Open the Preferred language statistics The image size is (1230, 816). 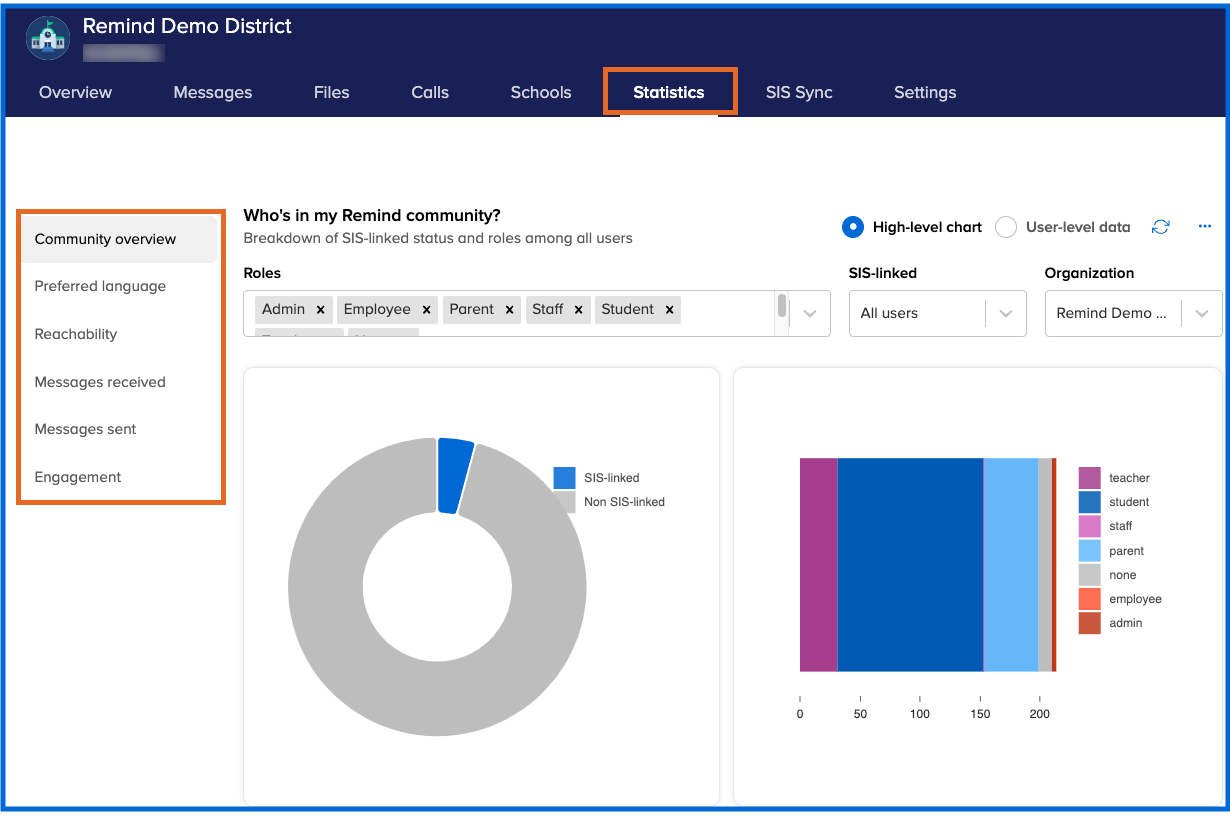100,286
